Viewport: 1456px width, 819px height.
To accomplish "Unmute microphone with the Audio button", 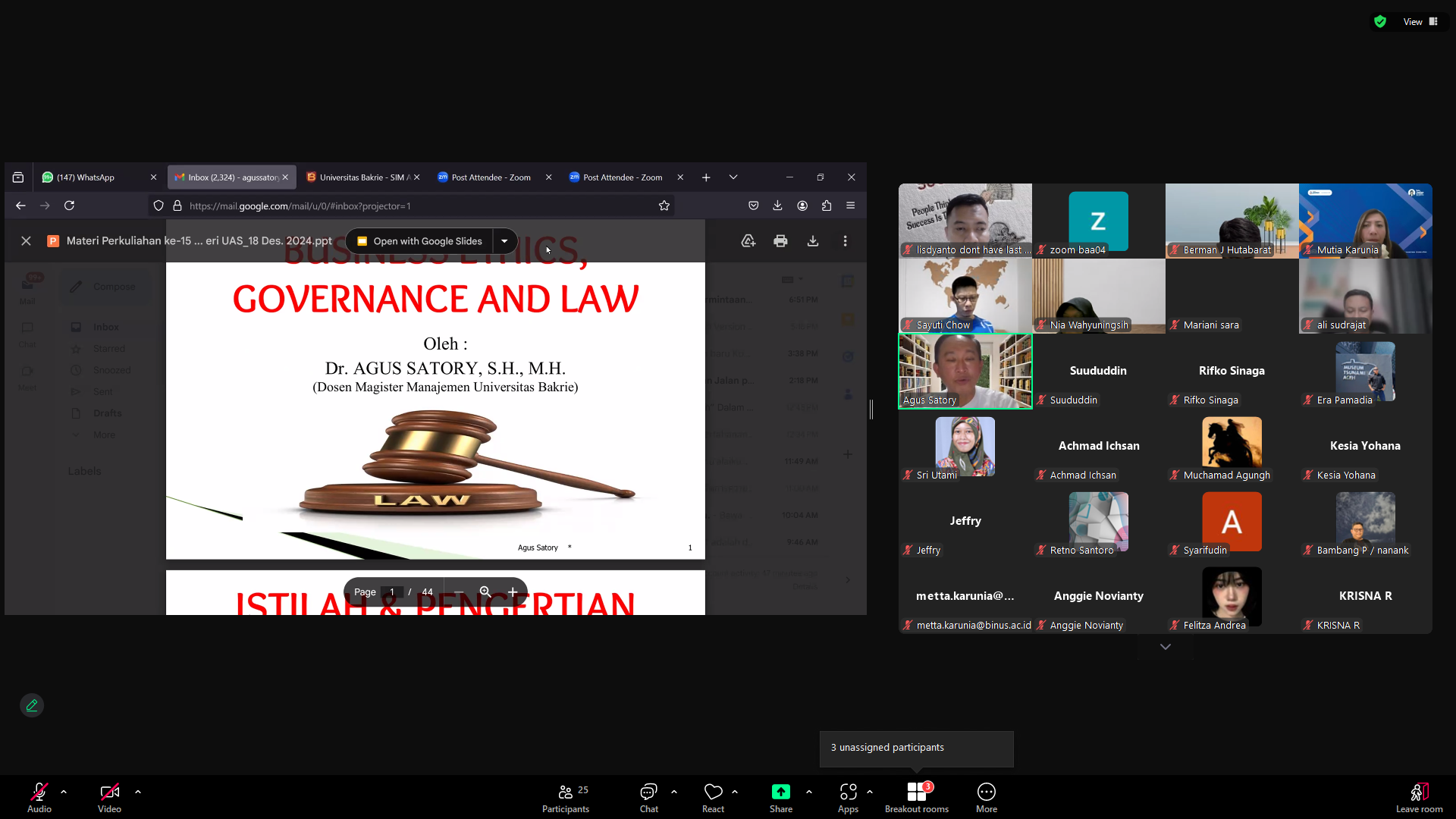I will click(39, 797).
